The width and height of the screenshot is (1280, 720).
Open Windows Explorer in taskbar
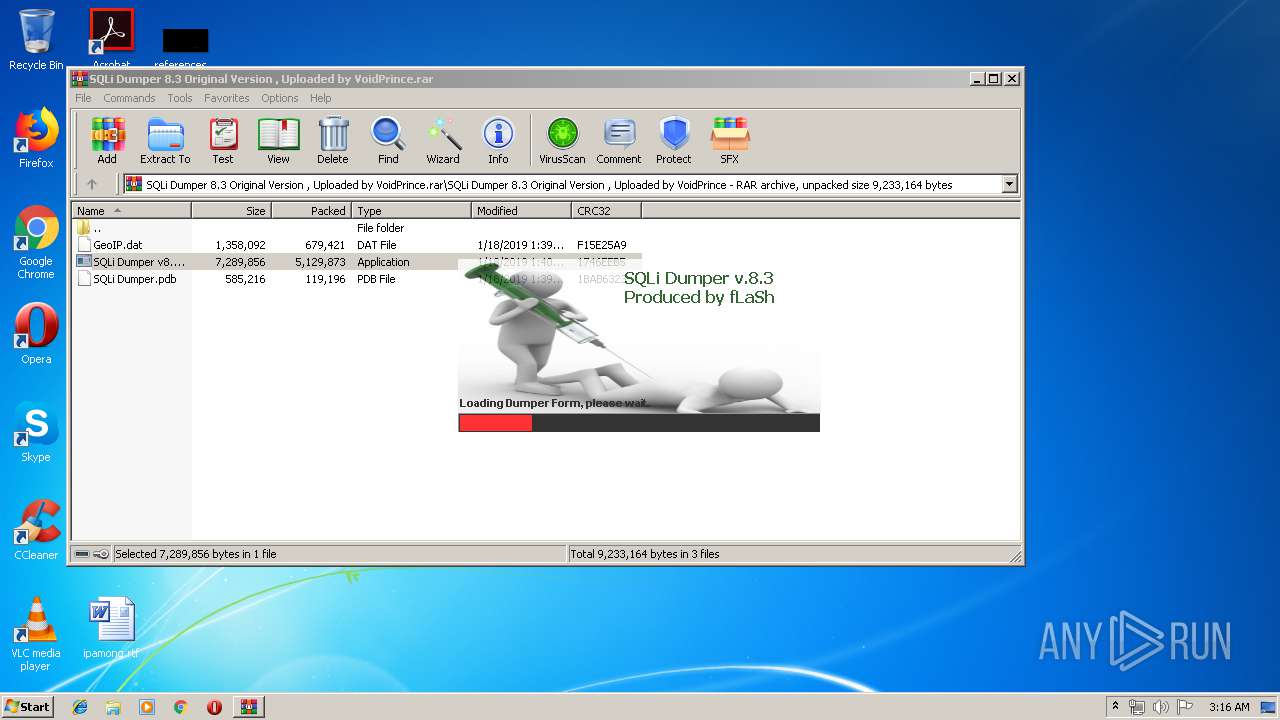click(x=113, y=707)
